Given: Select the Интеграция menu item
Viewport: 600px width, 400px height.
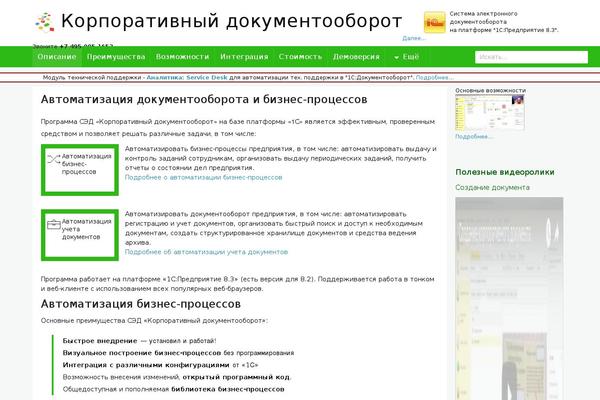Looking at the screenshot, I should [x=244, y=57].
